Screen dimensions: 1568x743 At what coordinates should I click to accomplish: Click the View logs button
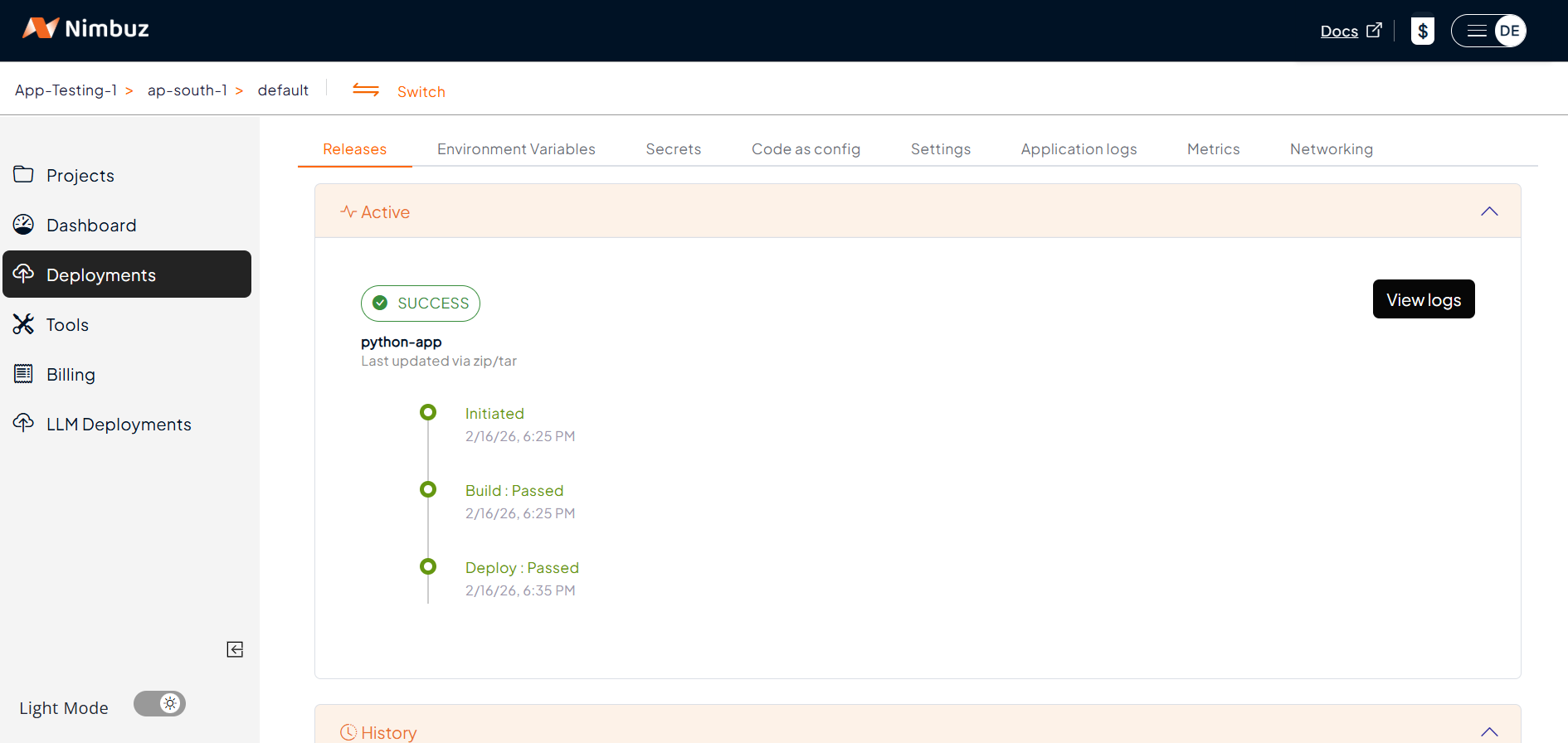(1423, 299)
